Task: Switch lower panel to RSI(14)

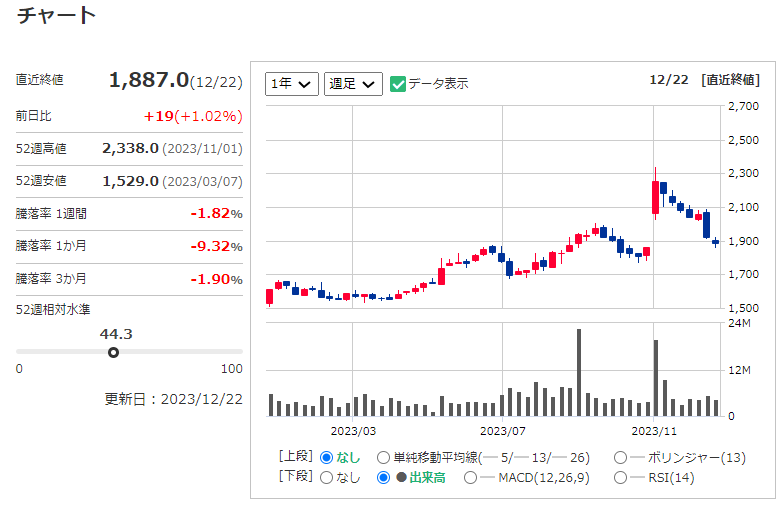Action: coord(620,478)
